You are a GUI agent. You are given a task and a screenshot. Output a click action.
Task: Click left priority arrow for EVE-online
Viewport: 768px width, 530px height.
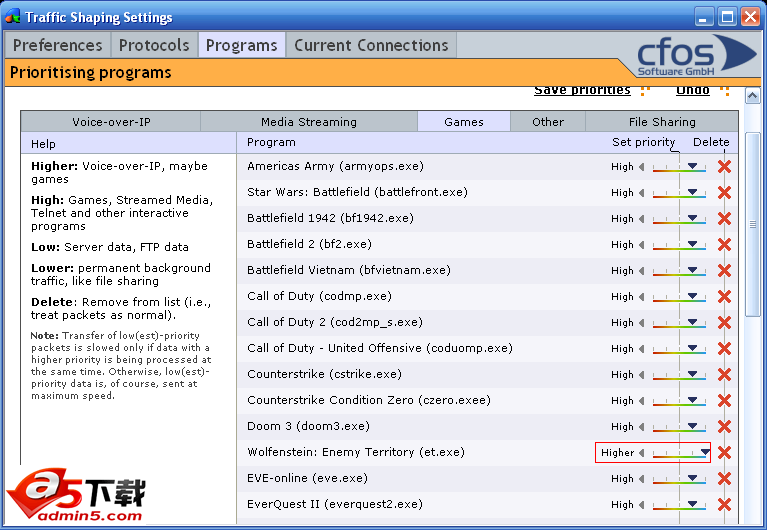coord(642,479)
